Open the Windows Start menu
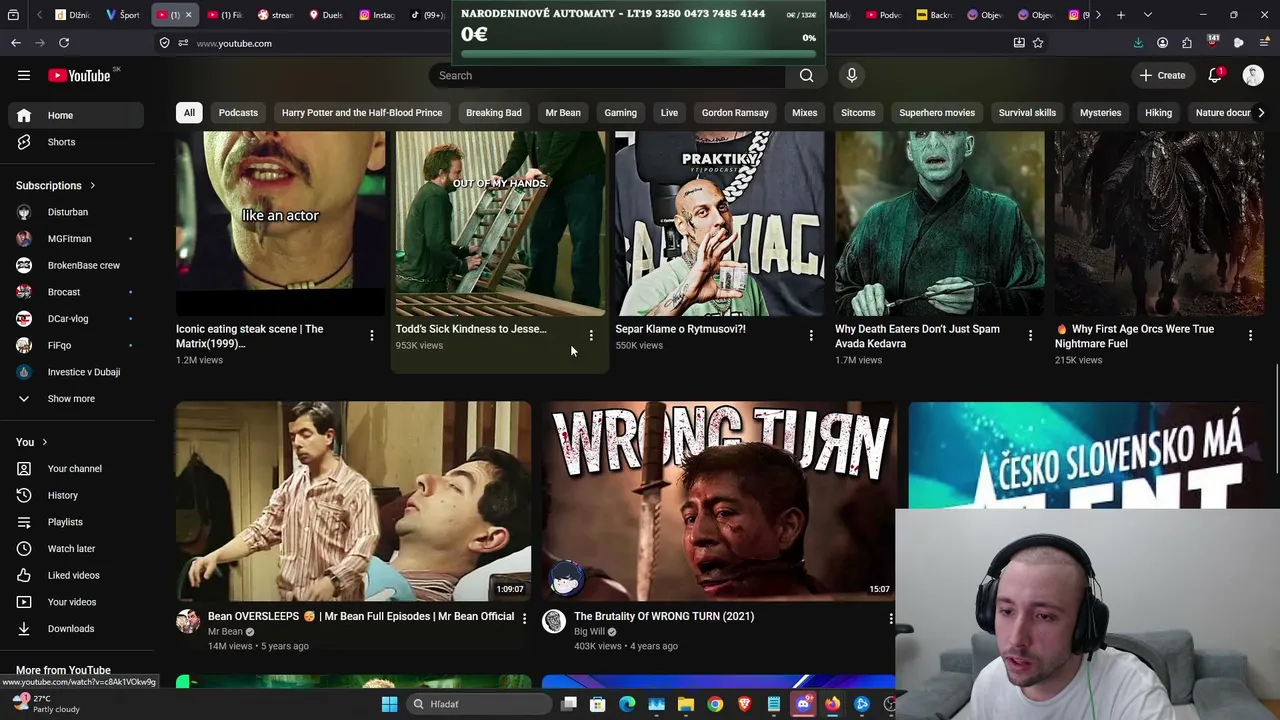Viewport: 1280px width, 720px height. coord(390,704)
